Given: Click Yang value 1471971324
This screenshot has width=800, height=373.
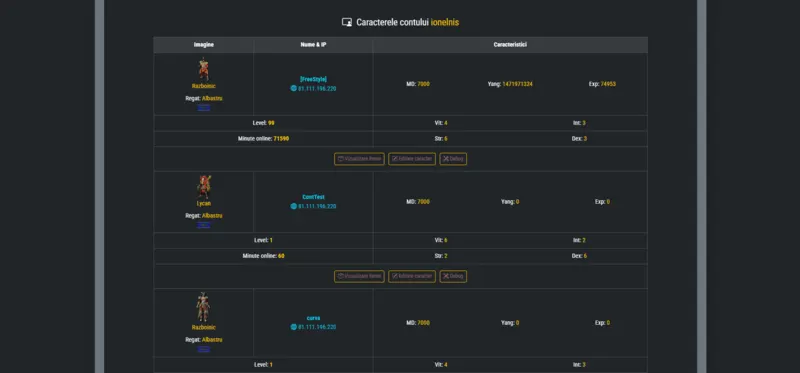Looking at the screenshot, I should (517, 84).
